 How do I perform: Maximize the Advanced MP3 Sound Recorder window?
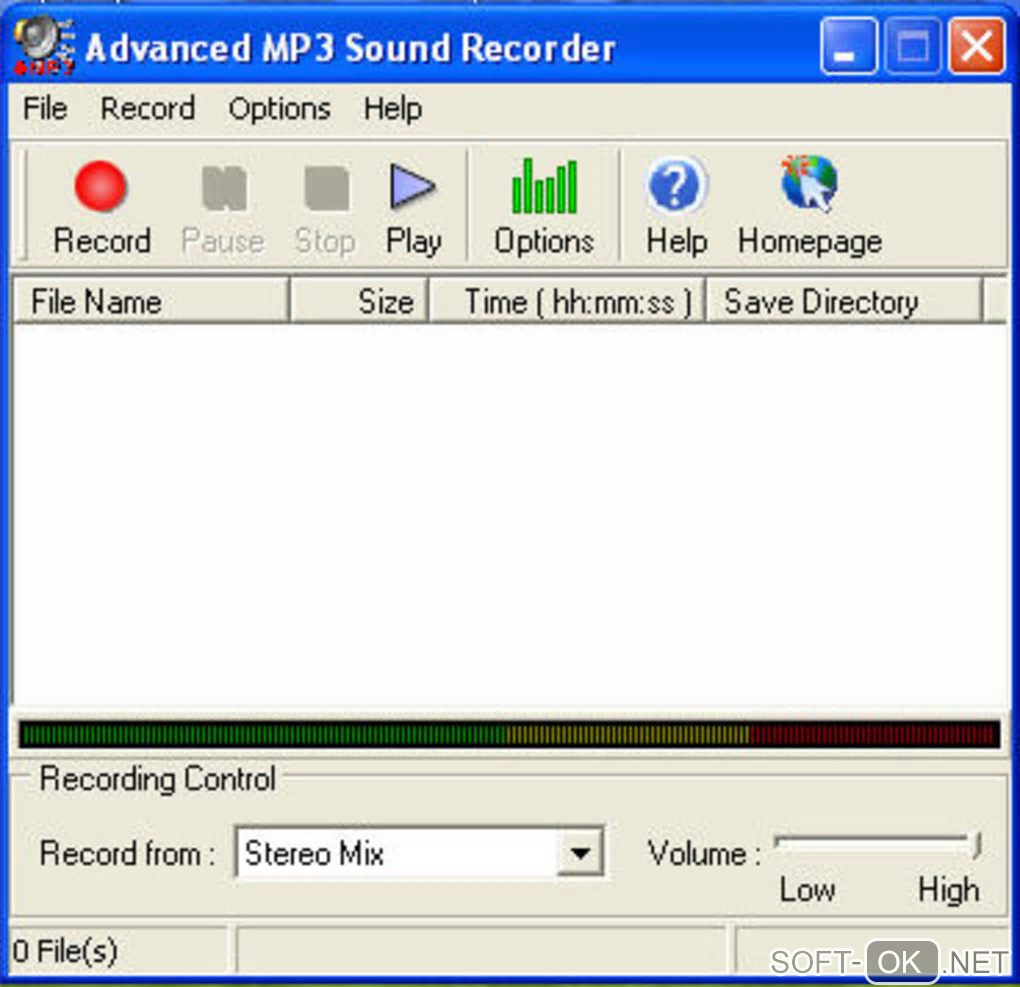(x=913, y=46)
